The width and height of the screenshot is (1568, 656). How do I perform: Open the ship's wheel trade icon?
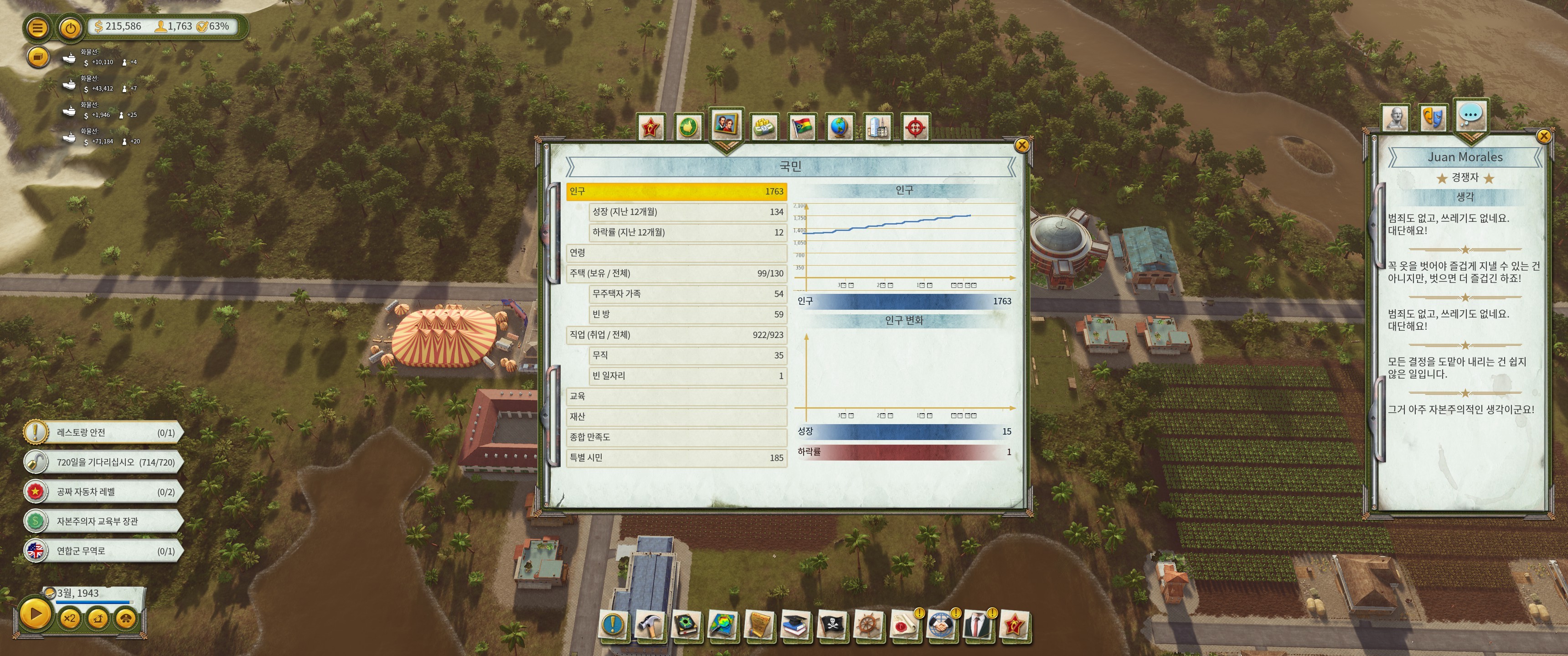868,625
